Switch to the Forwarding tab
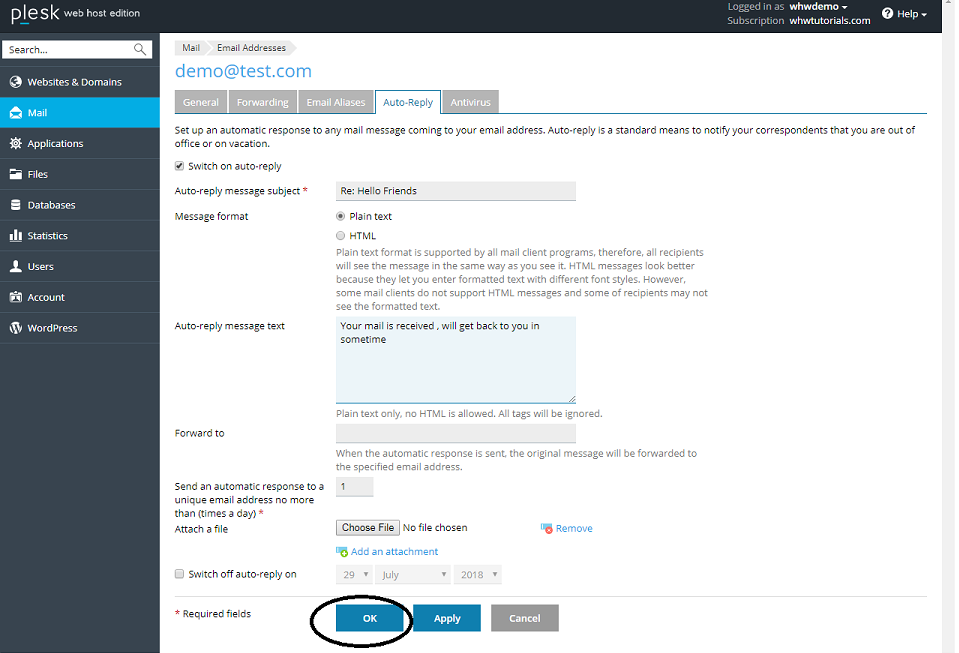The width and height of the screenshot is (959, 653). 263,102
